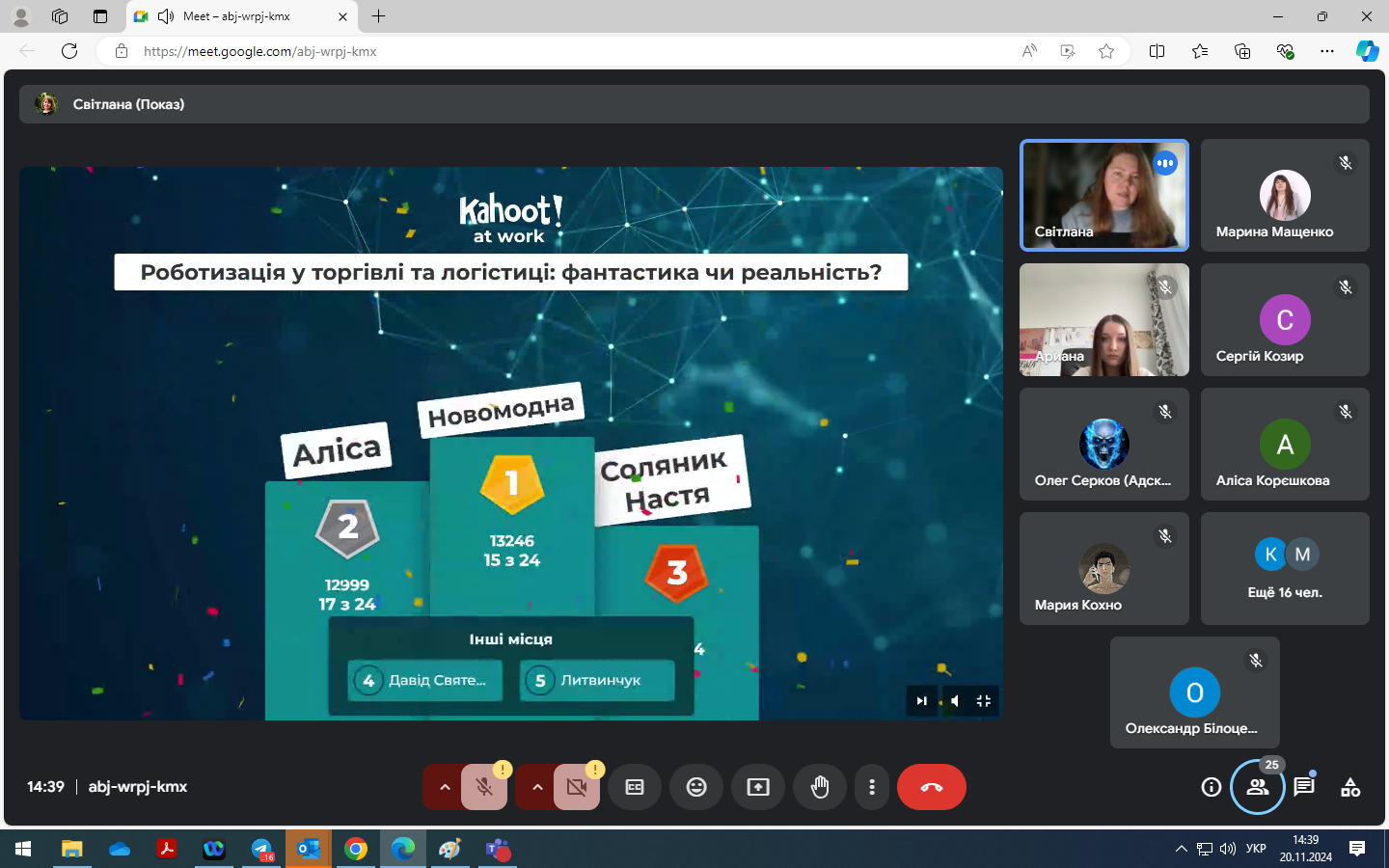Open File Explorer from taskbar
The image size is (1389, 868).
pyautogui.click(x=71, y=849)
